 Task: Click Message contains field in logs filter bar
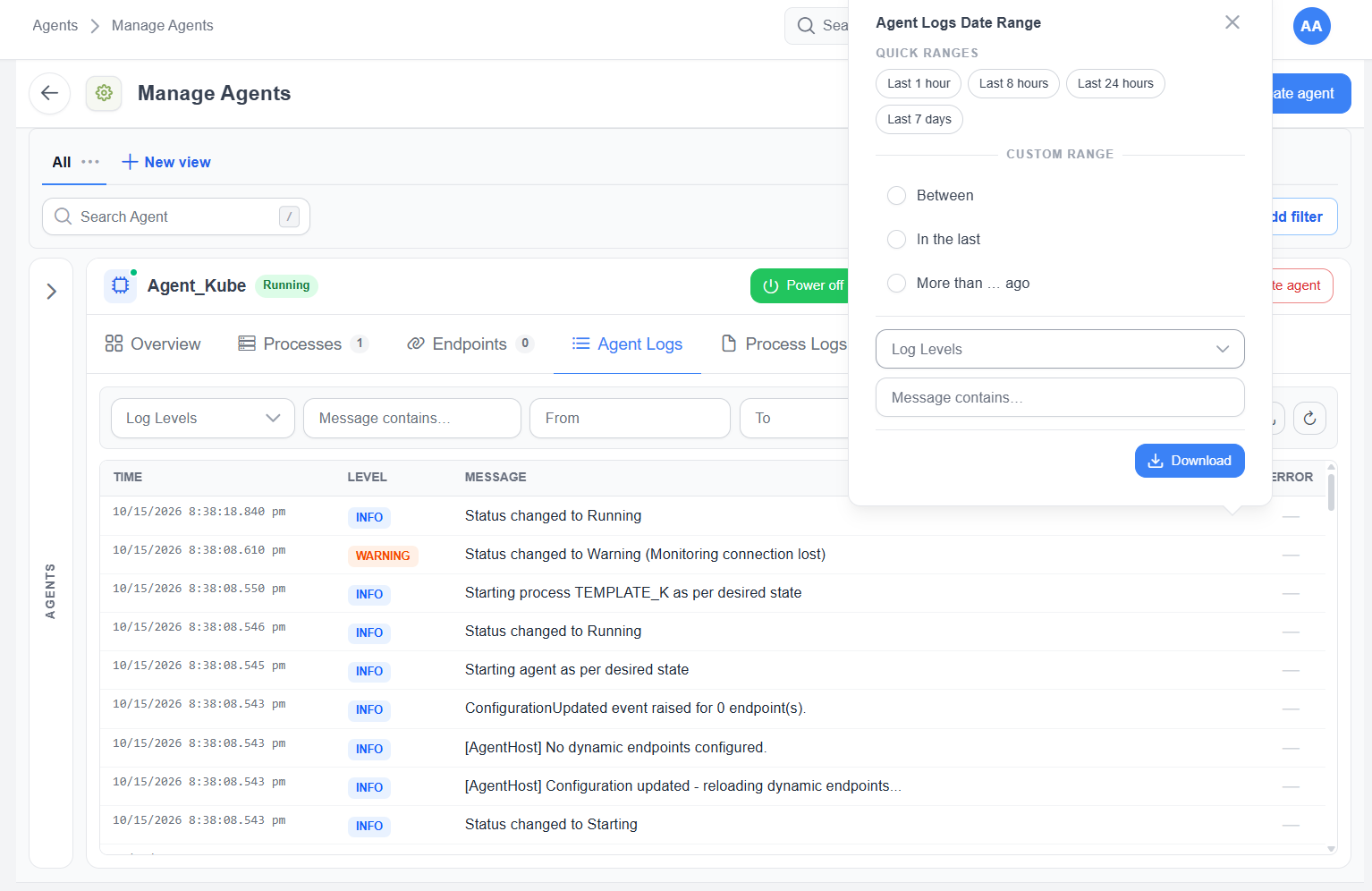[412, 418]
